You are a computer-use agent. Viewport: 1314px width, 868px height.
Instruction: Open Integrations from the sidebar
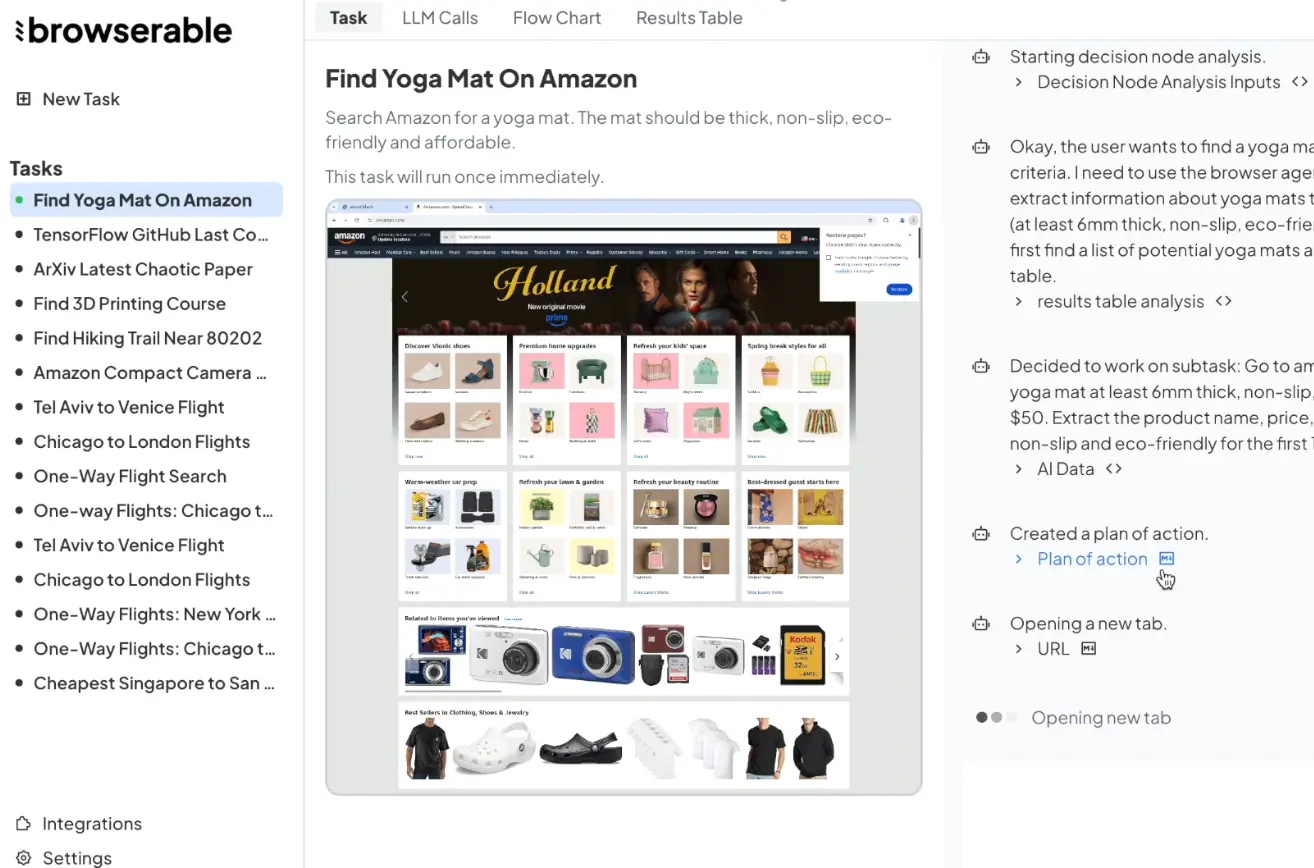92,823
